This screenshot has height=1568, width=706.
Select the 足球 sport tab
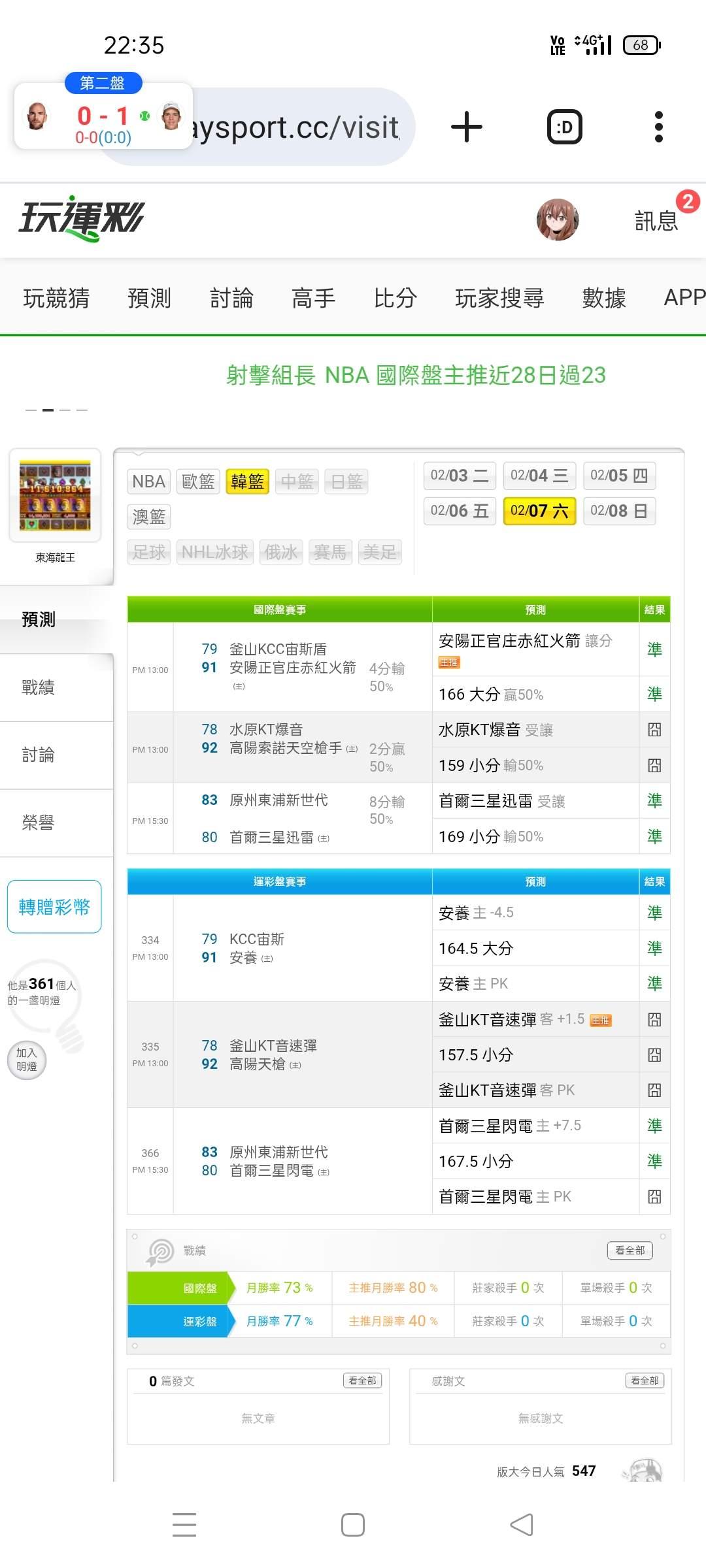click(x=148, y=552)
